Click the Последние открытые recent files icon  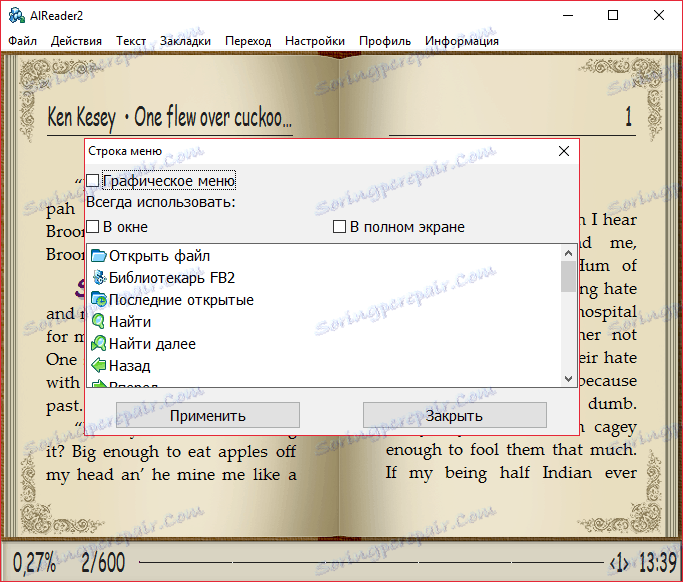pyautogui.click(x=99, y=299)
